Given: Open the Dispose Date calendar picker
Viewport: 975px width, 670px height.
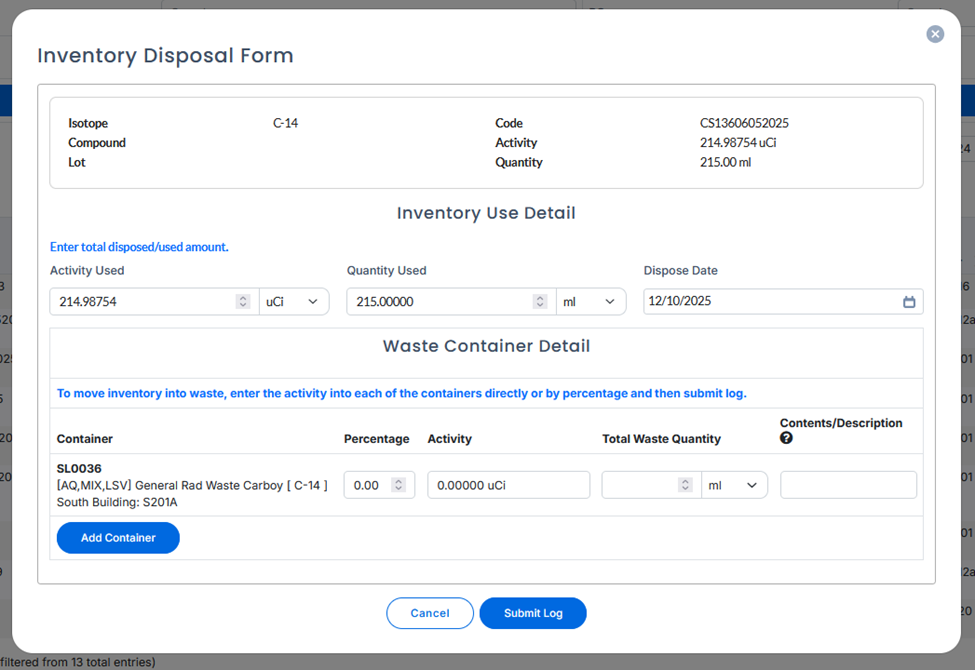Looking at the screenshot, I should tap(908, 302).
